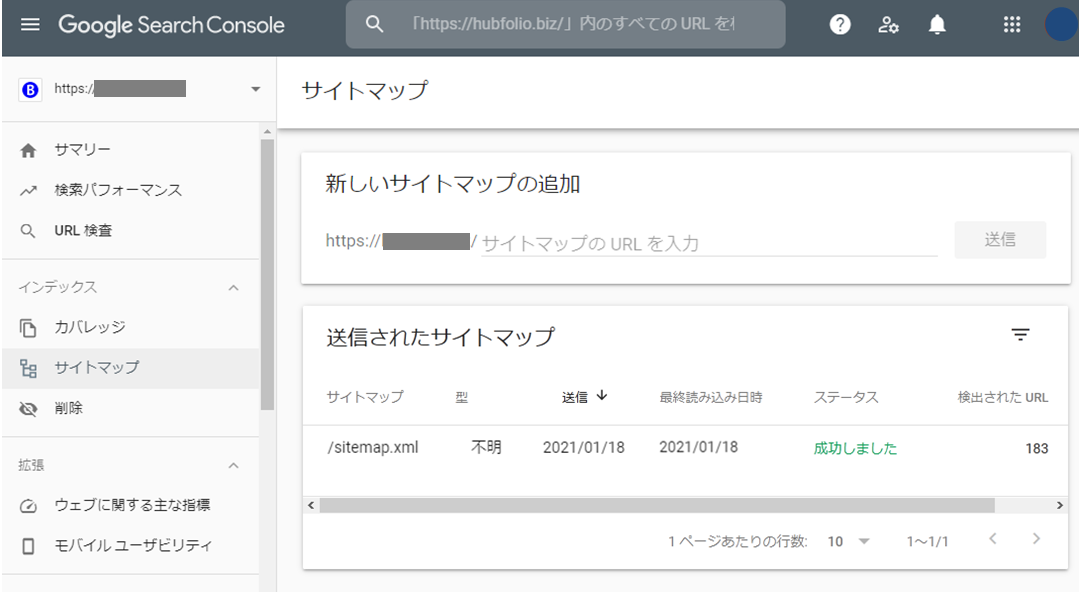
Task: Open URL 検査 in the sidebar
Action: (x=131, y=231)
